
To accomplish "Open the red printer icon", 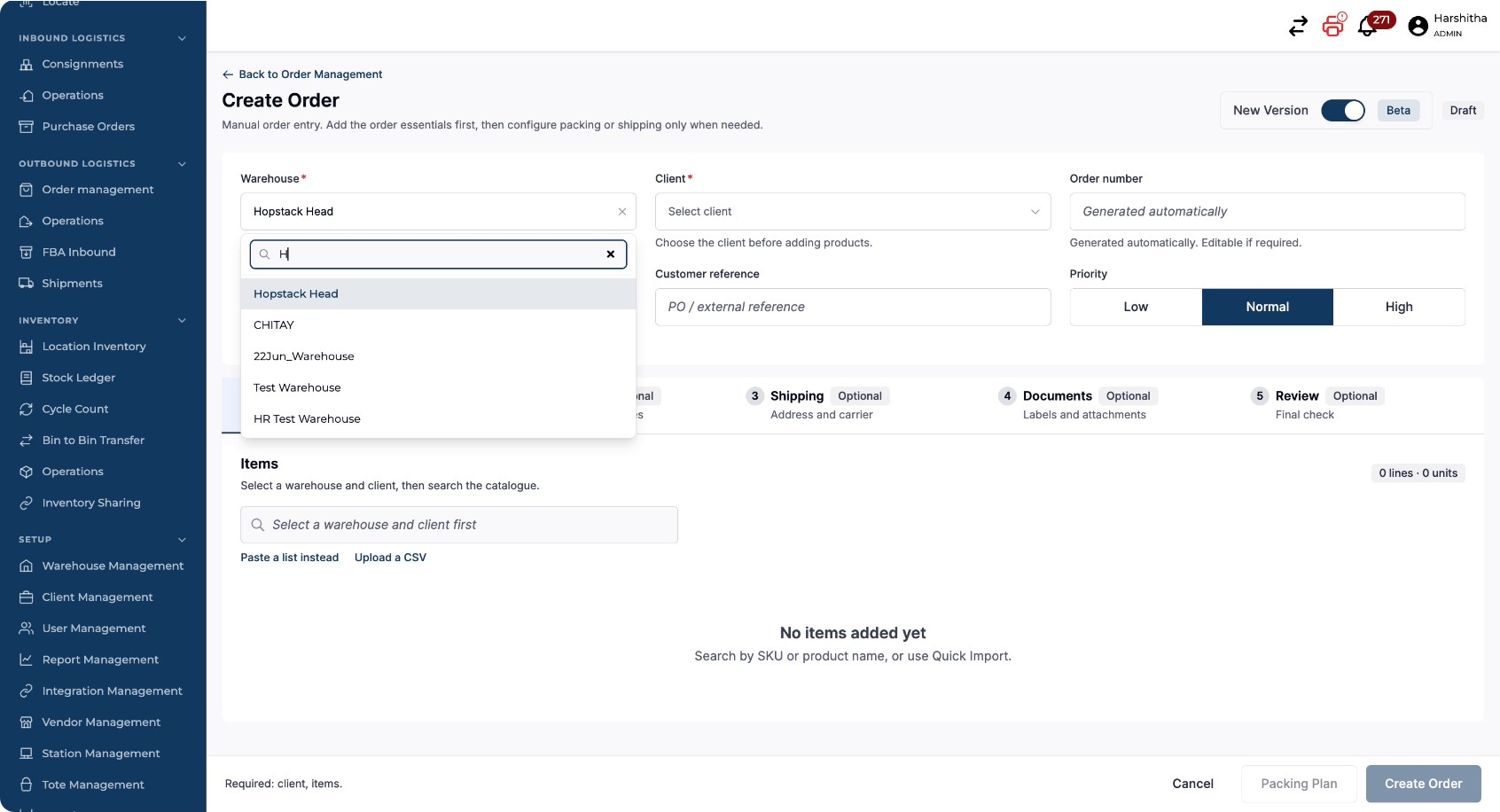I will pos(1333,25).
